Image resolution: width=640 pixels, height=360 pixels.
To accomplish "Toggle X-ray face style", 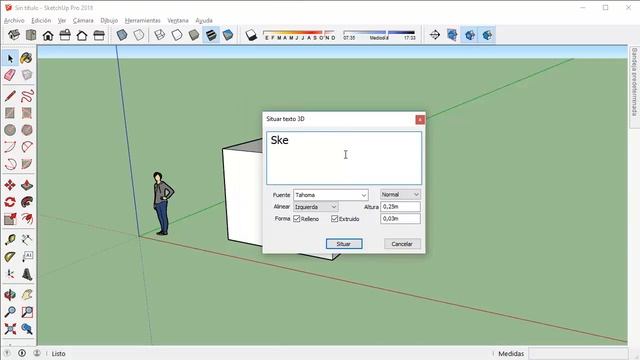I will (122, 35).
